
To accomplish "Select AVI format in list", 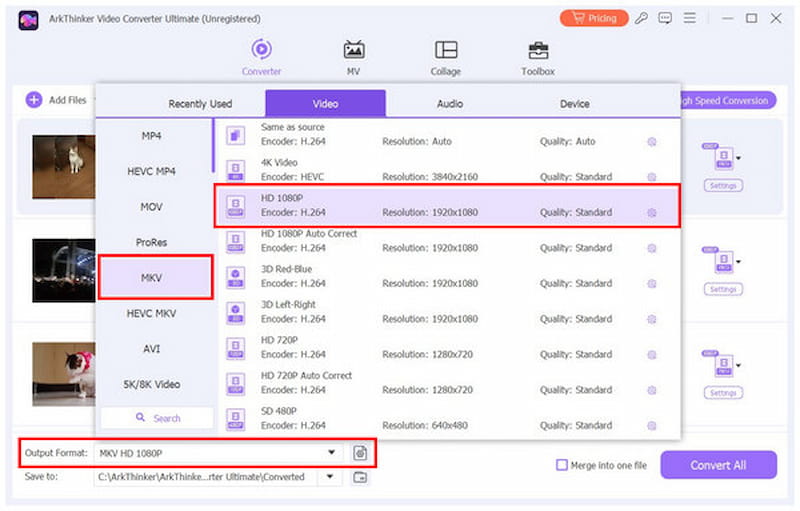I will (x=152, y=349).
